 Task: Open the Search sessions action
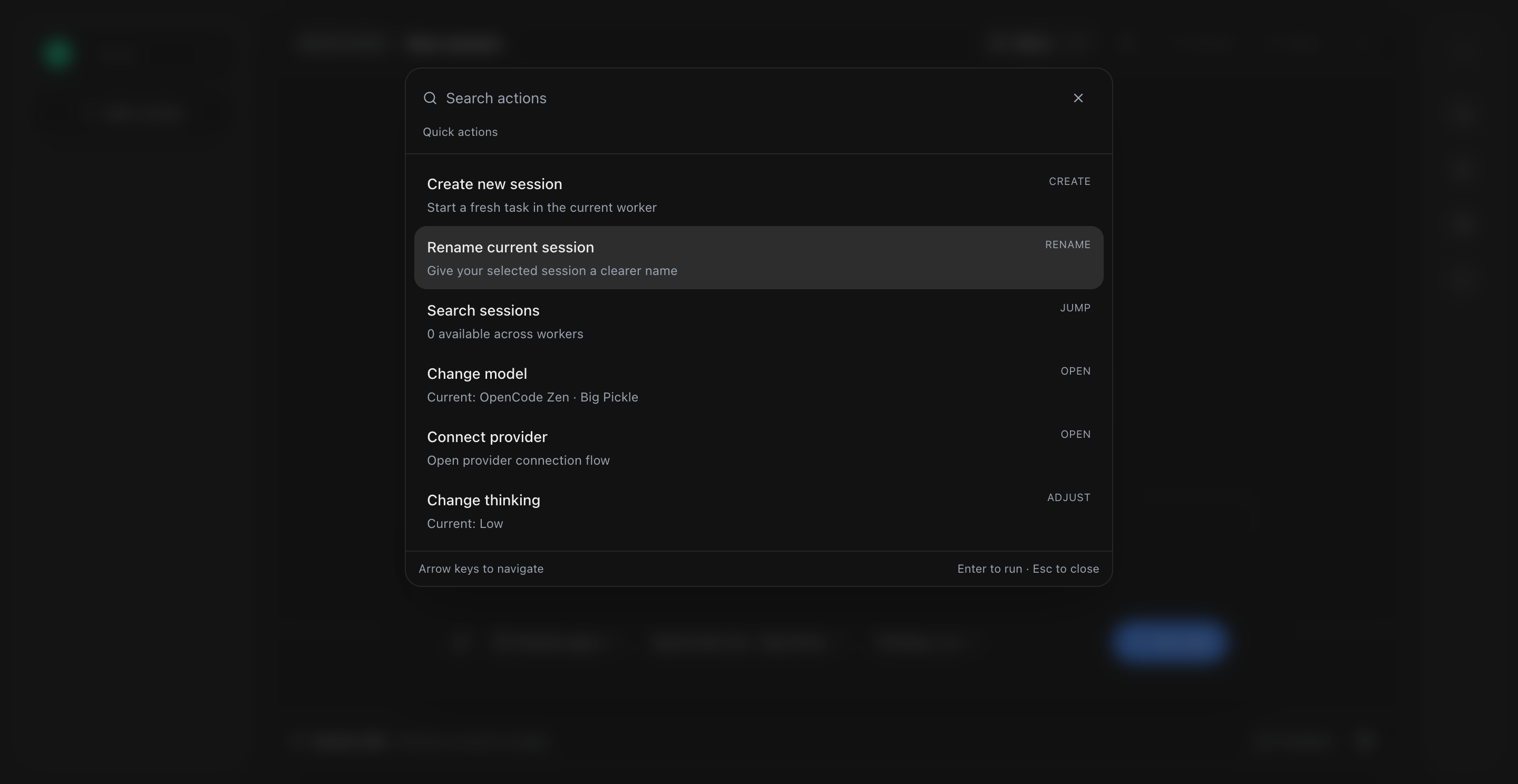(483, 310)
